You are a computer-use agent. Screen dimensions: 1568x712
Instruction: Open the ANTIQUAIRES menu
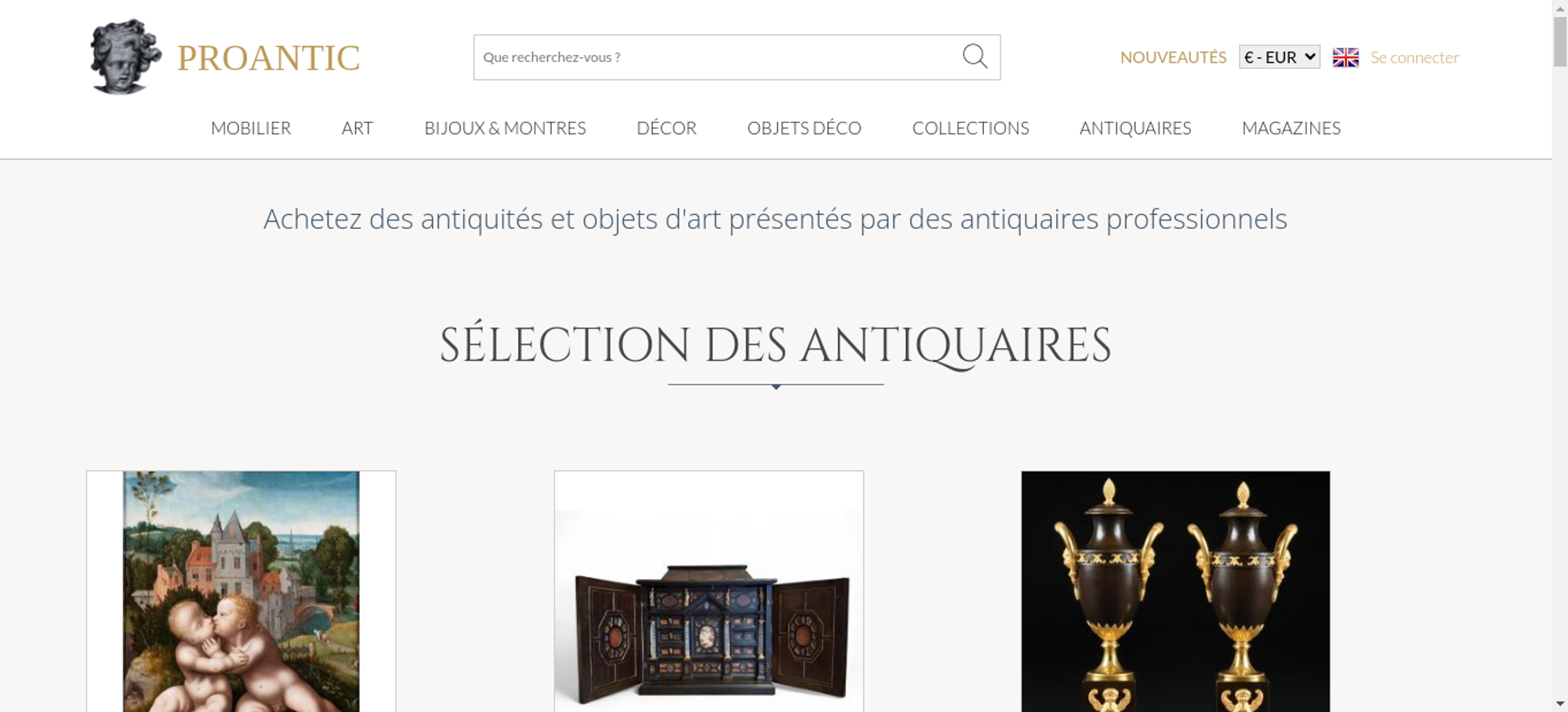(1135, 128)
